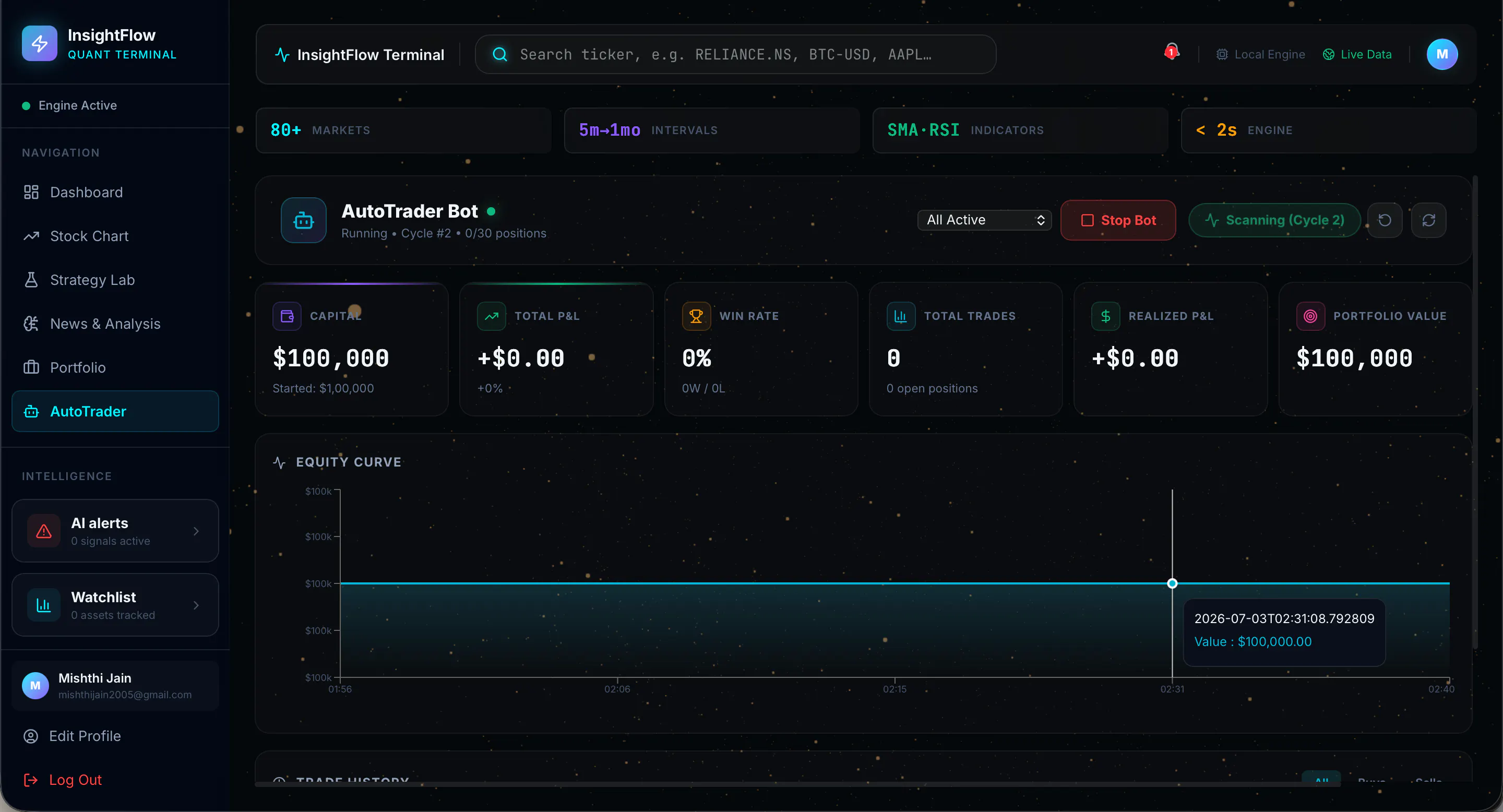Image resolution: width=1503 pixels, height=812 pixels.
Task: Click the Stop Bot button
Action: [1118, 220]
